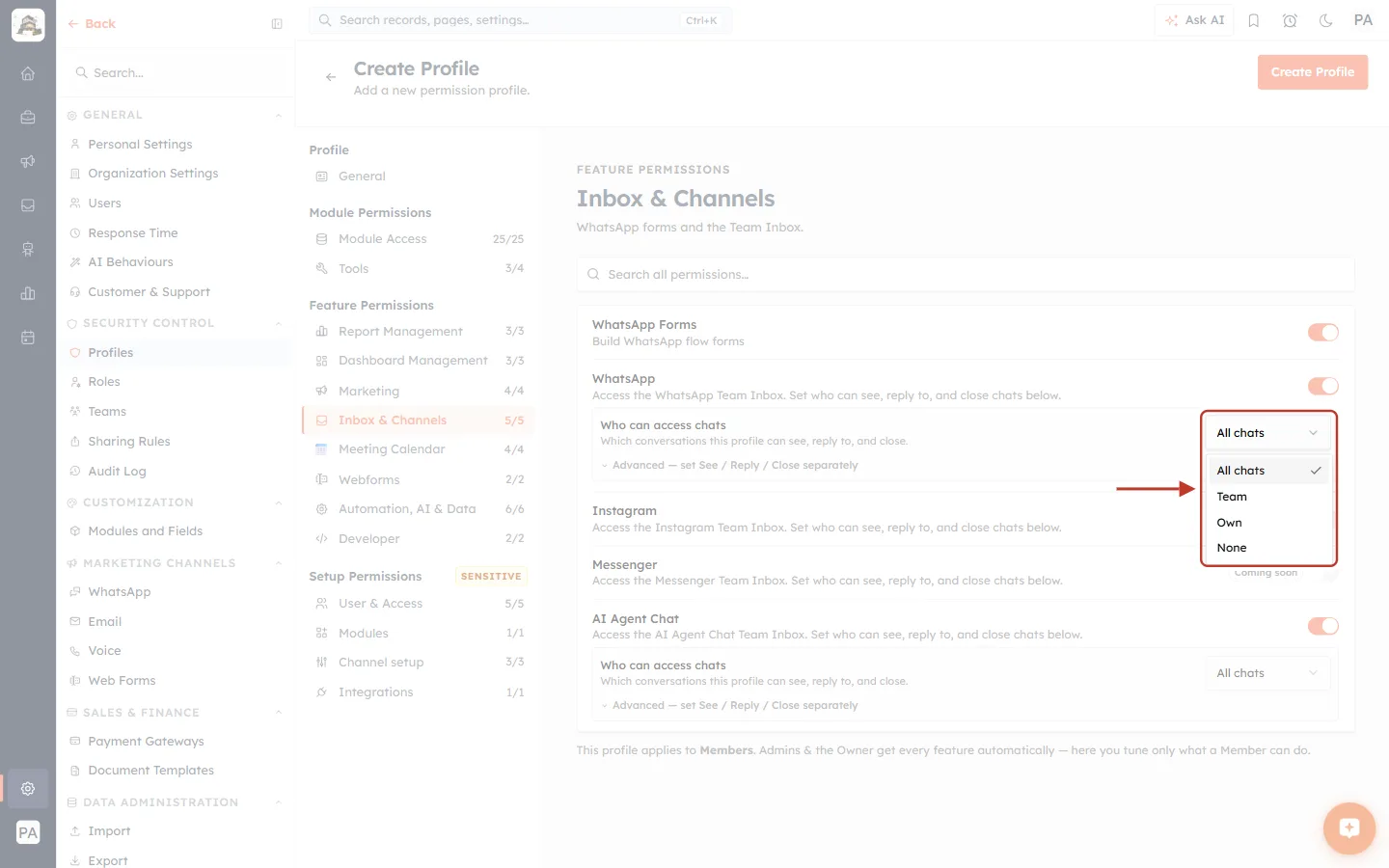Toggle the sidebar collapse icon next to Back
This screenshot has height=868, width=1389.
(x=277, y=24)
